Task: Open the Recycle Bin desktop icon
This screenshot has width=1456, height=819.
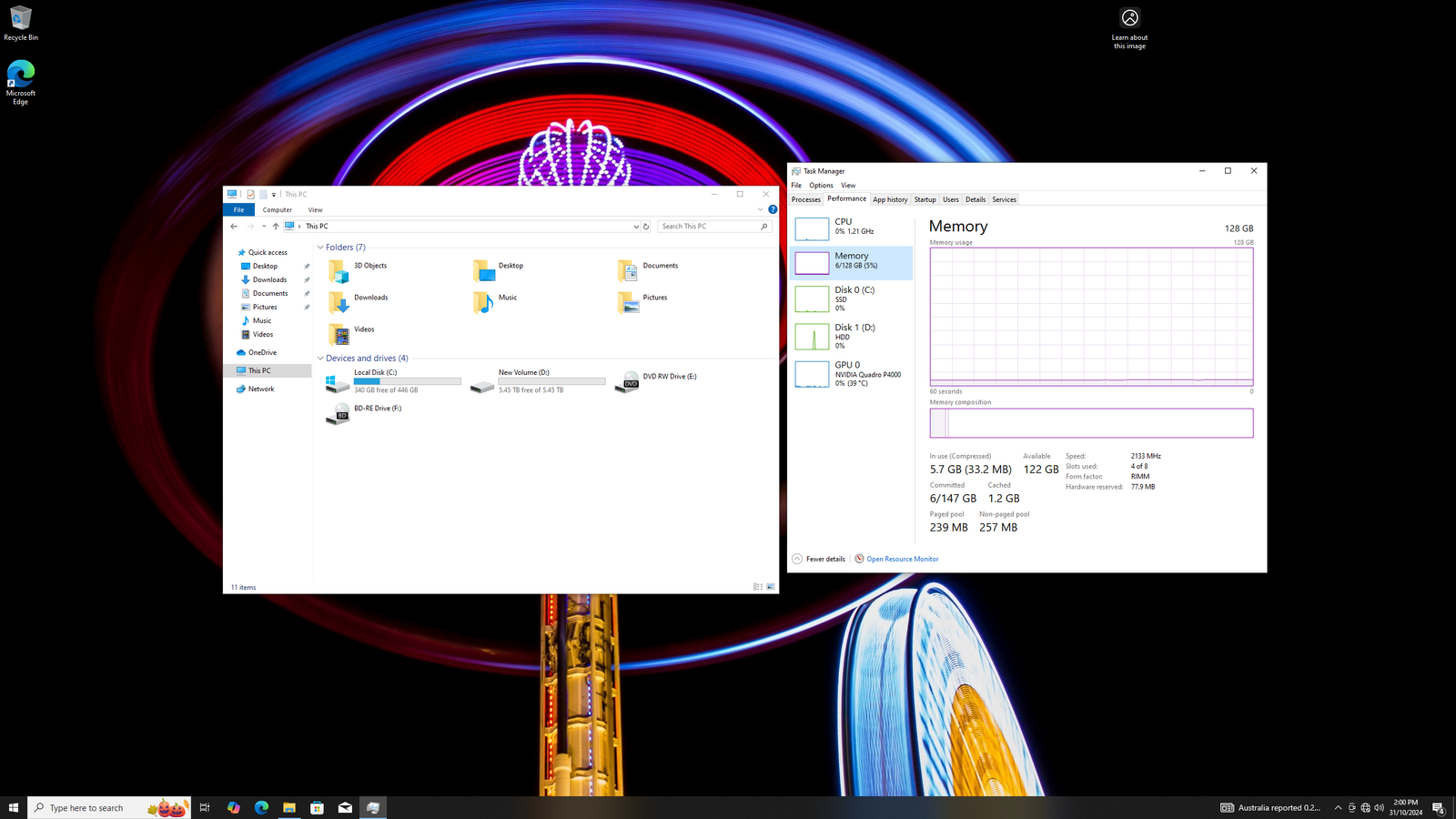Action: (20, 24)
